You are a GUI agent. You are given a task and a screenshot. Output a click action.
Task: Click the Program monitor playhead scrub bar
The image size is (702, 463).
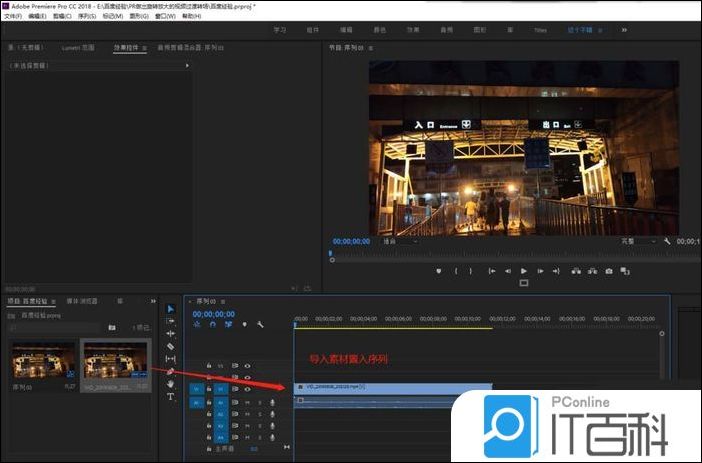click(500, 253)
